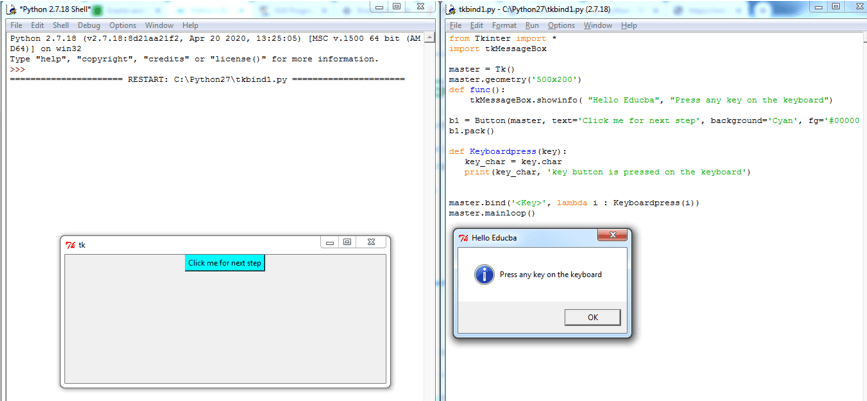The height and width of the screenshot is (401, 867).
Task: Click the Tk feather icon in tk window title
Action: 70,245
